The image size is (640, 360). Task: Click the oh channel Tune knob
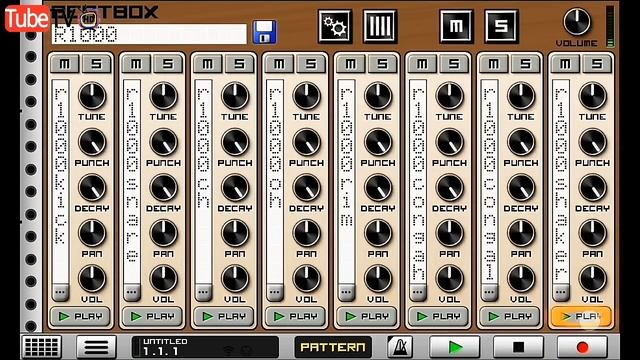306,96
